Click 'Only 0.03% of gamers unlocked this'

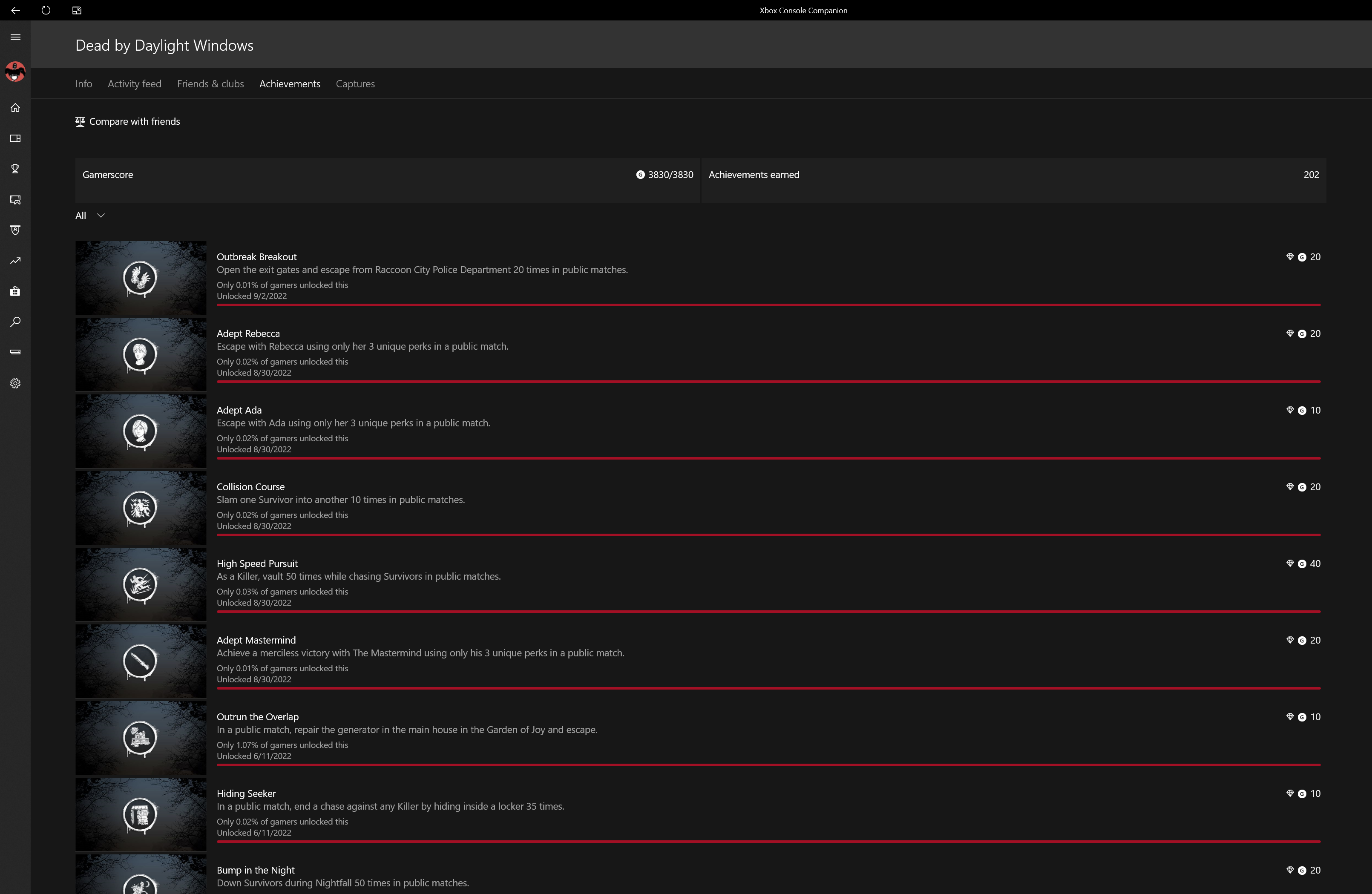pos(282,592)
